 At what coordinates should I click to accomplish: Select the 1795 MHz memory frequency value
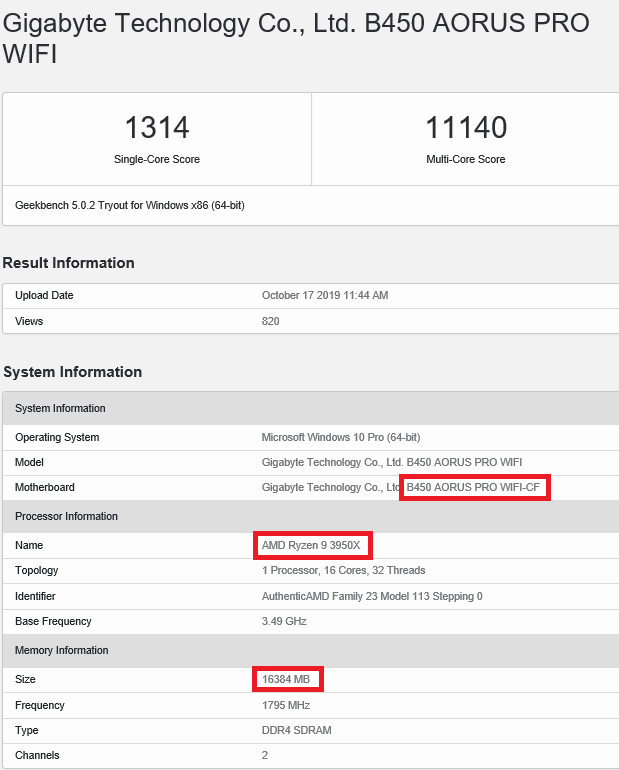286,705
